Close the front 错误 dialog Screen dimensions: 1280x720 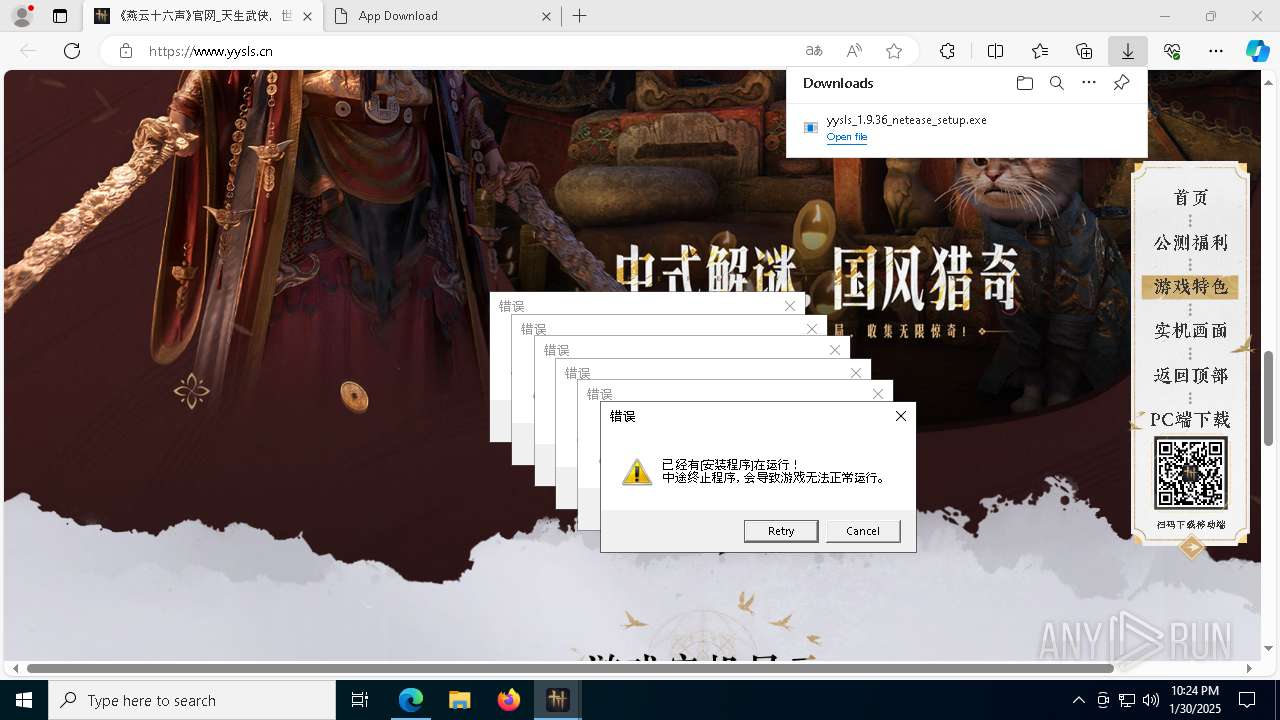coord(901,416)
